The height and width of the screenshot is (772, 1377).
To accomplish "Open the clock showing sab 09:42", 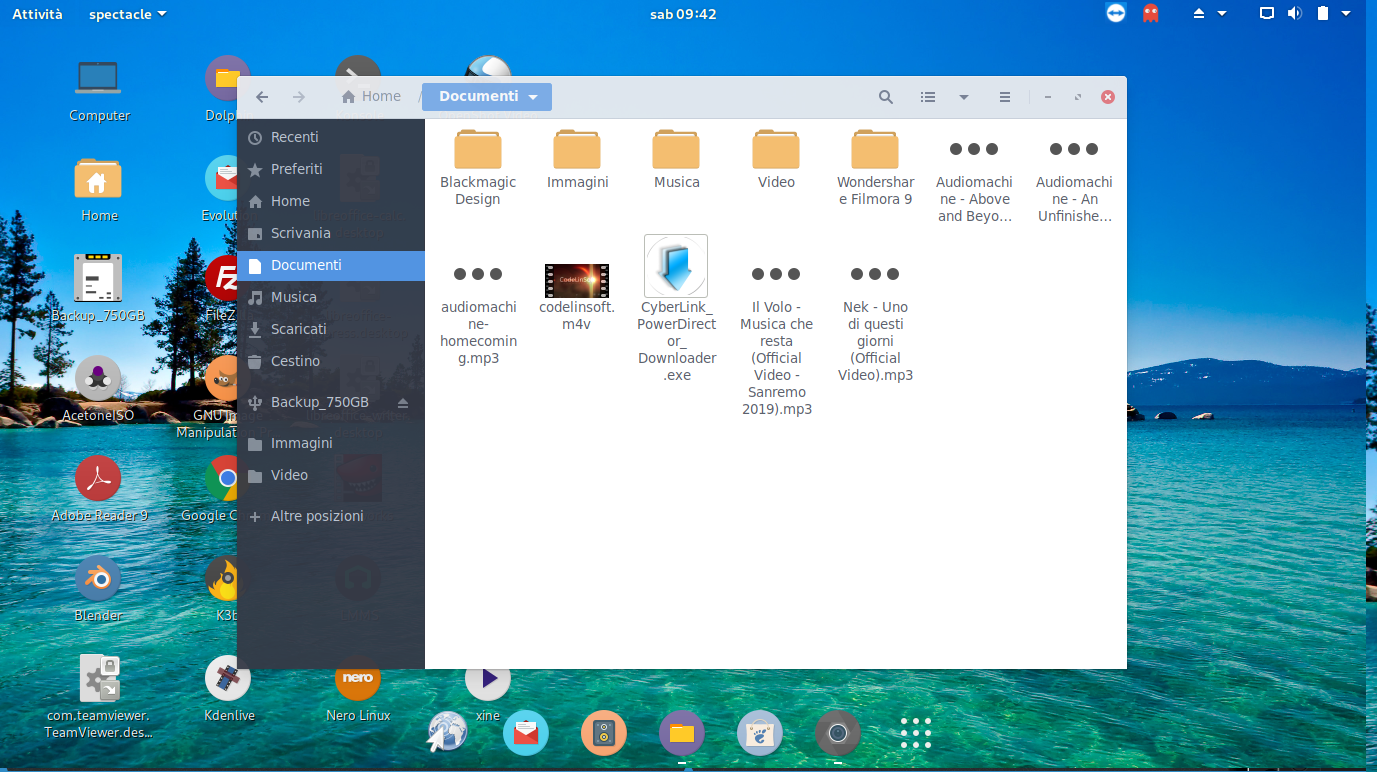I will tap(683, 14).
